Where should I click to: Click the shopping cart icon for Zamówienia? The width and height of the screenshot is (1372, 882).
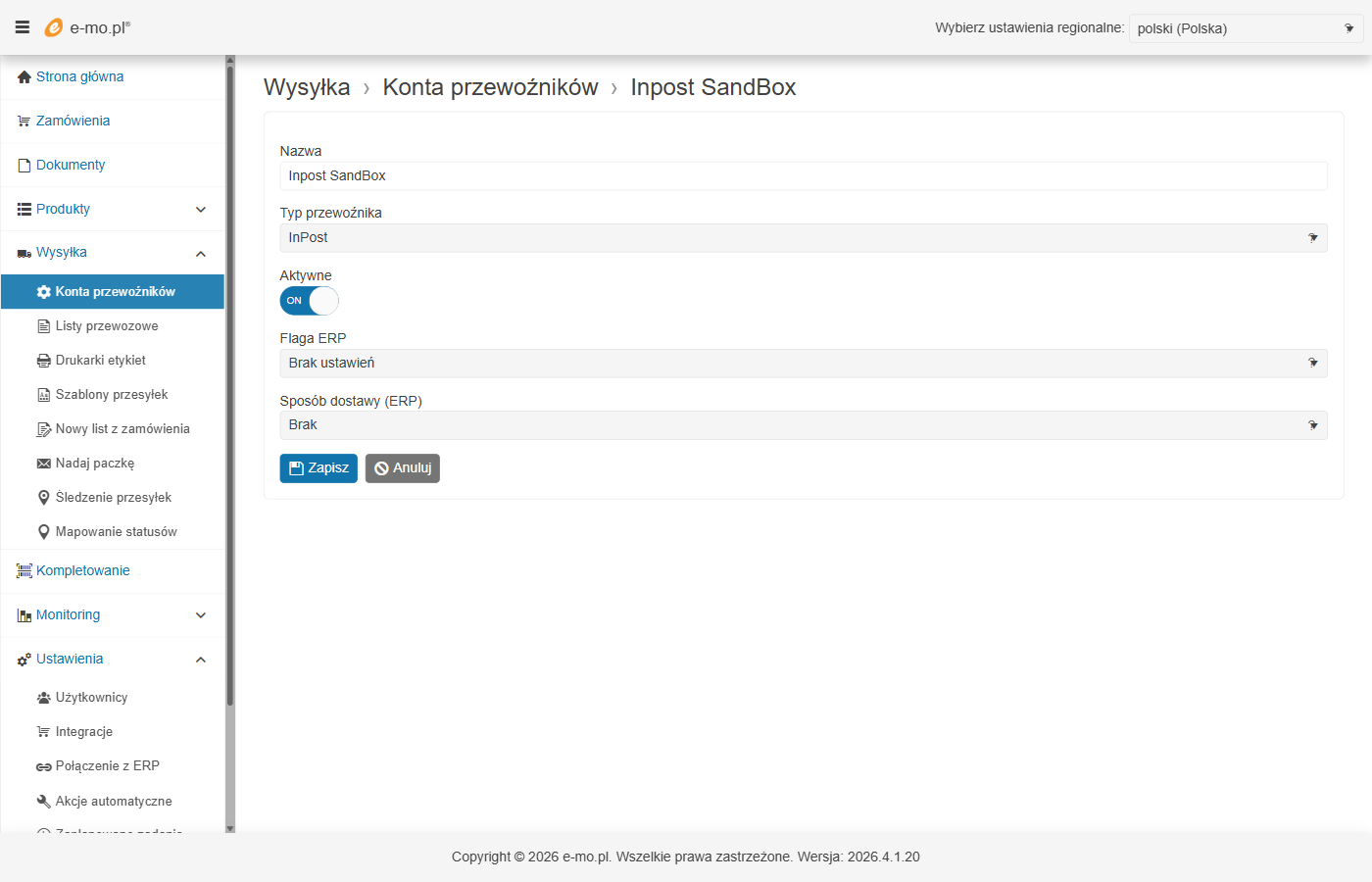coord(24,122)
